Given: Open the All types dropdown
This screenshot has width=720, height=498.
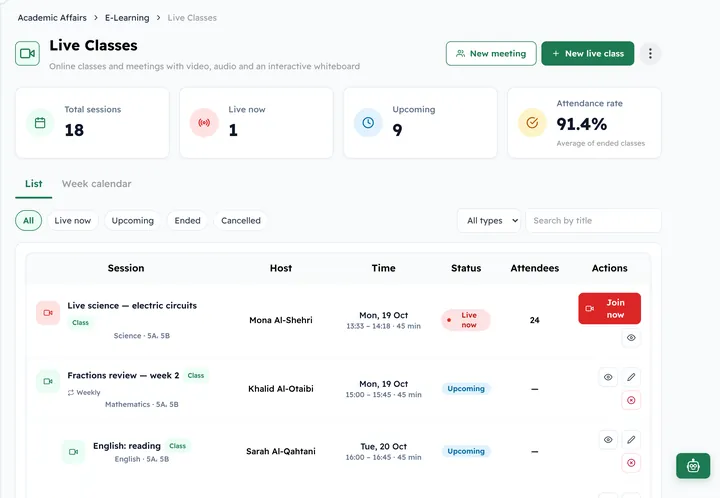Looking at the screenshot, I should coord(489,221).
